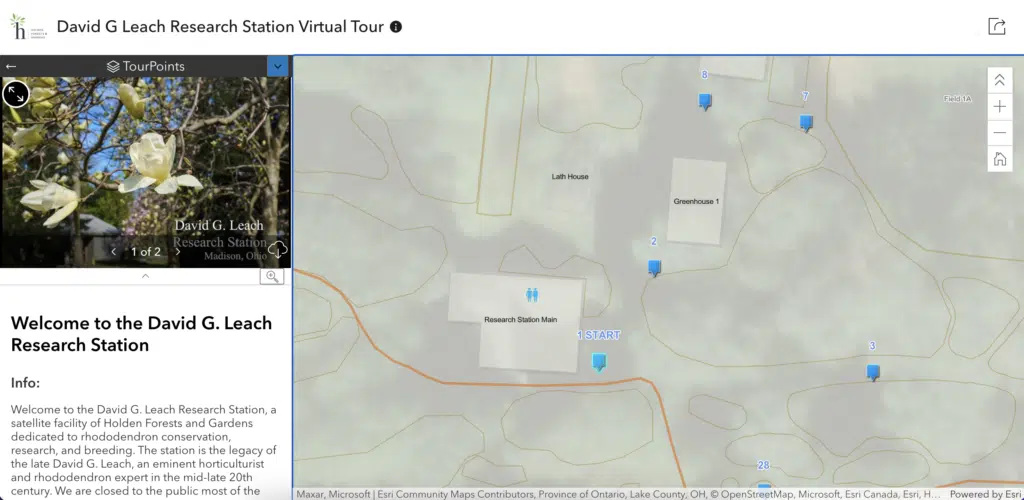The image size is (1024, 500).
Task: Click the Info: subheading
Action: coord(25,383)
